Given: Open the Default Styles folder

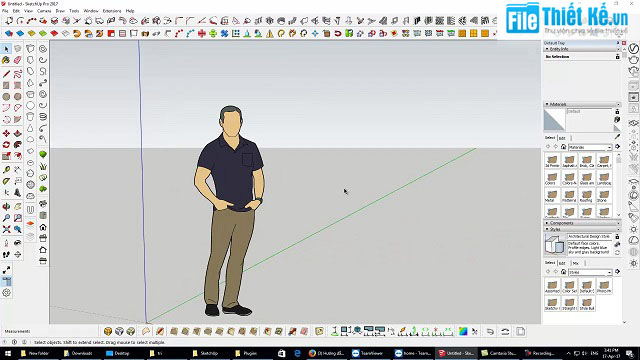Looking at the screenshot, I should coord(587,286).
